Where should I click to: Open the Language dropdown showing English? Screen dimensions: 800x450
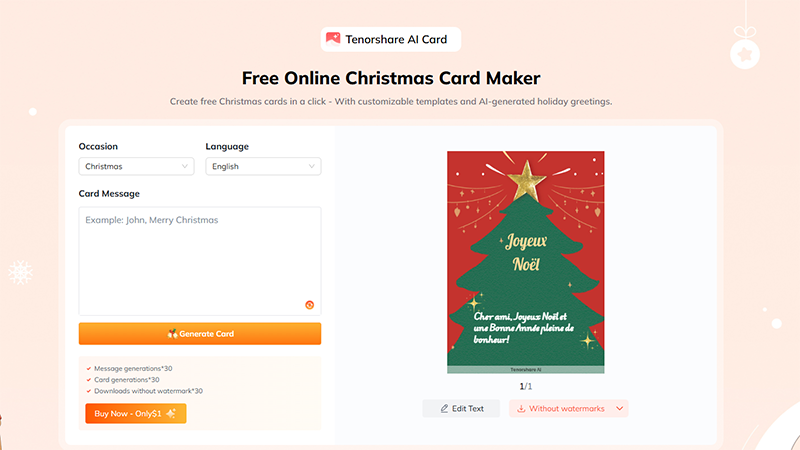click(x=263, y=166)
